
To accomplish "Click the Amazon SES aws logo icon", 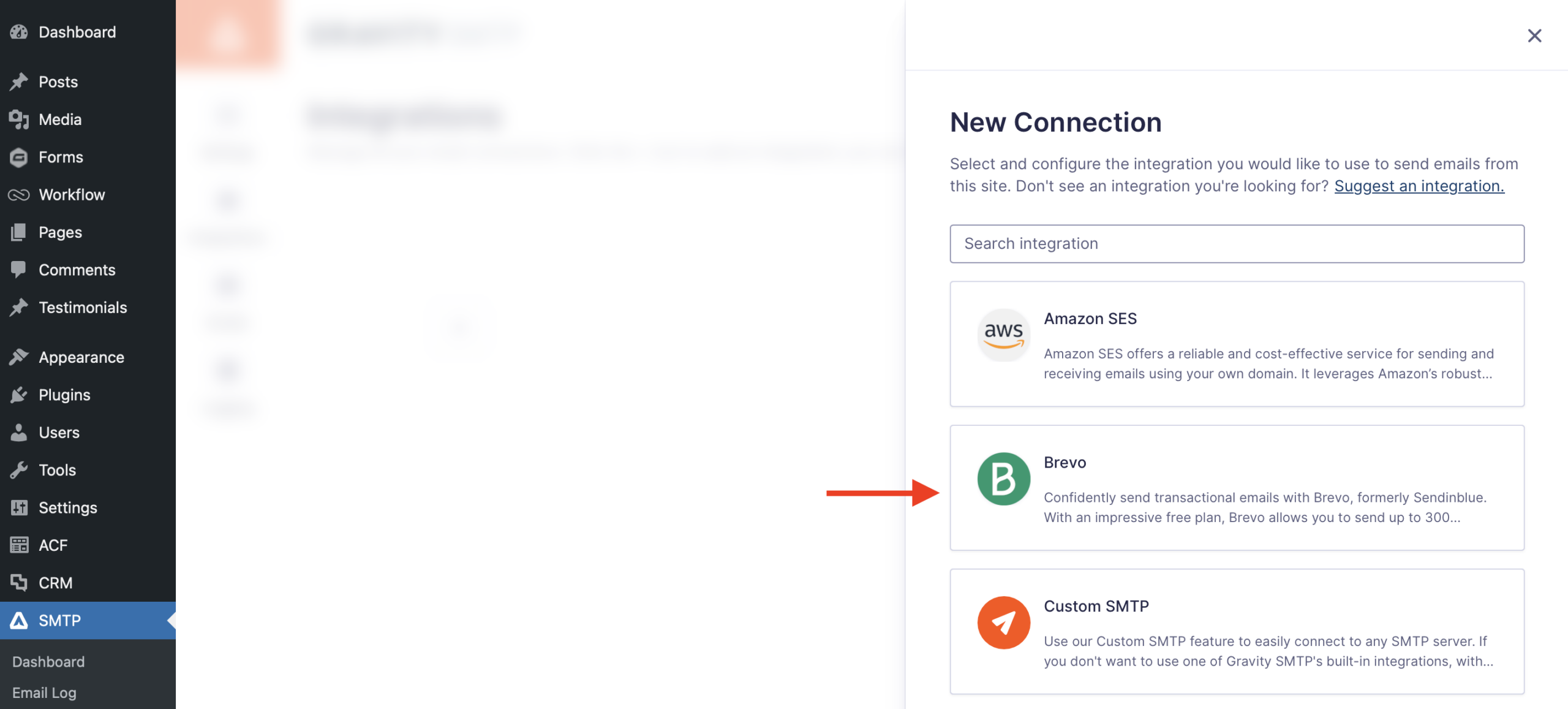I will 1003,335.
